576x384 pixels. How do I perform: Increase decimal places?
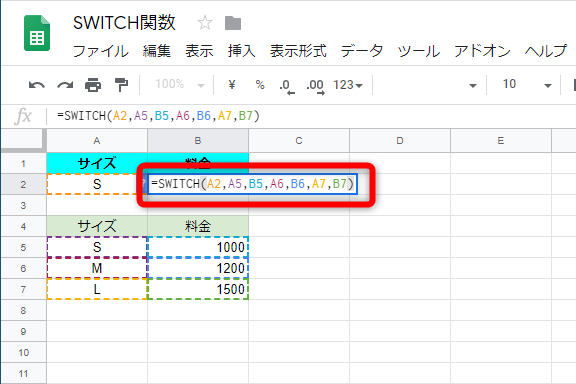click(315, 87)
